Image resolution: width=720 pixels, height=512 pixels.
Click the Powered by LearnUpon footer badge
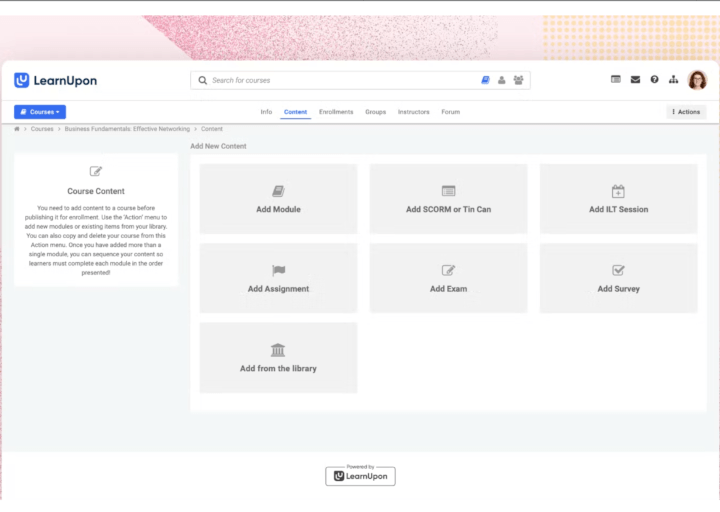[x=360, y=475]
